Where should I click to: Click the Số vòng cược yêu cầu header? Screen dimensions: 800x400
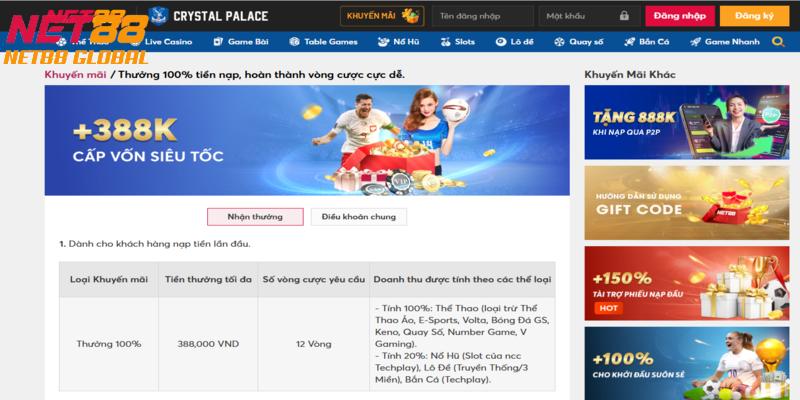pos(314,280)
